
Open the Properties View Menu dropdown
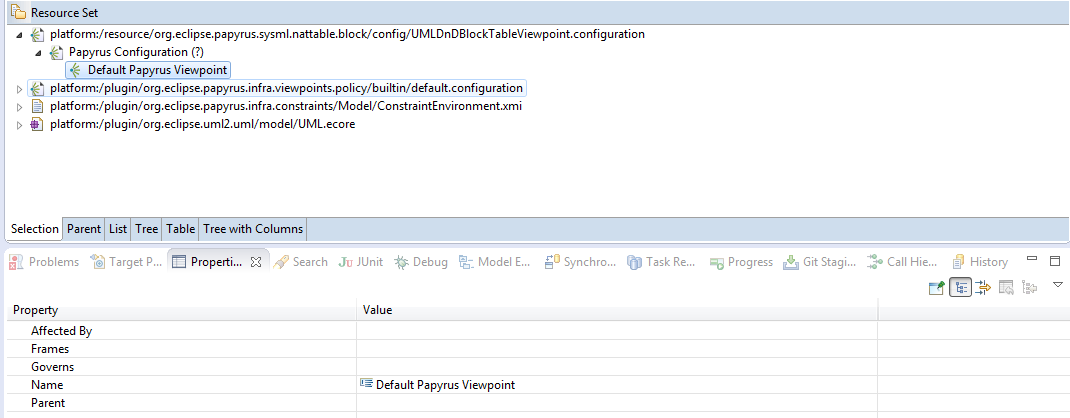[x=1058, y=284]
